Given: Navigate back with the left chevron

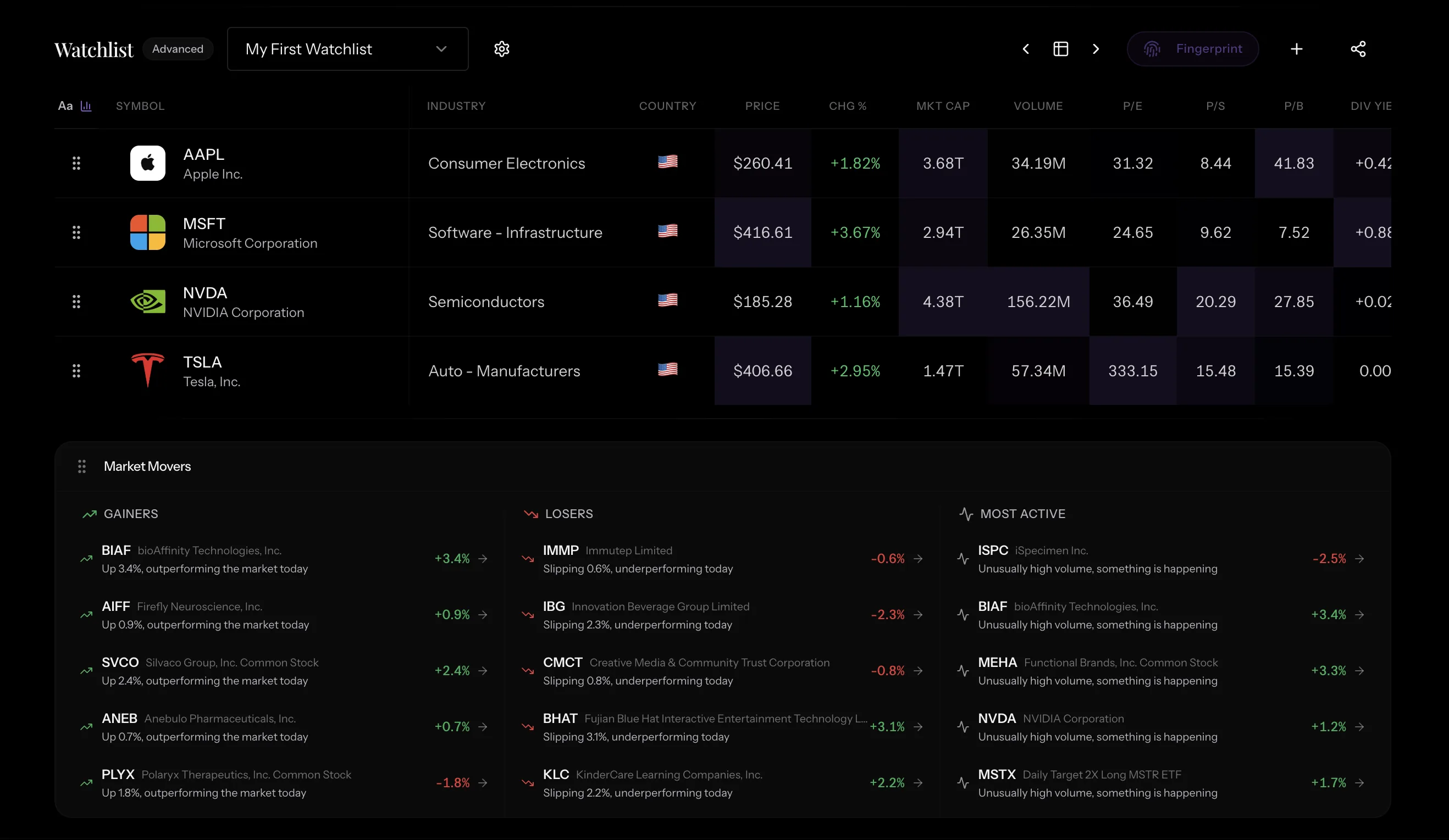Looking at the screenshot, I should pos(1026,49).
